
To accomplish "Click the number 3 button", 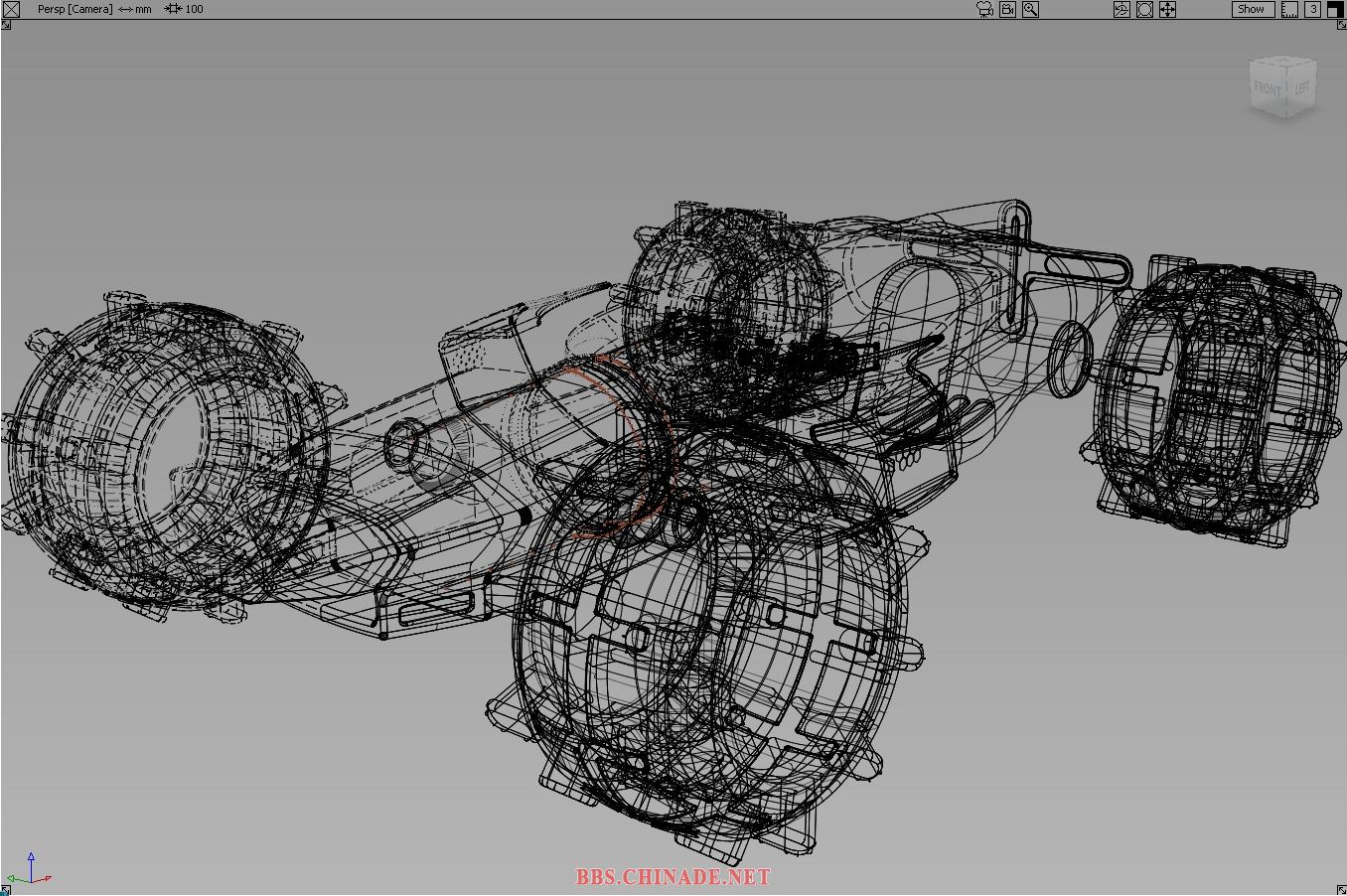I will coord(1312,9).
